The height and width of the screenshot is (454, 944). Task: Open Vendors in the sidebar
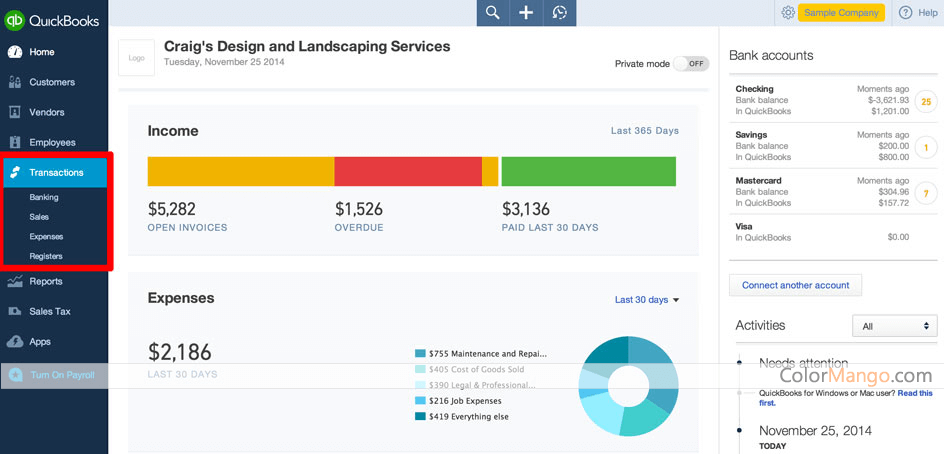coord(47,113)
